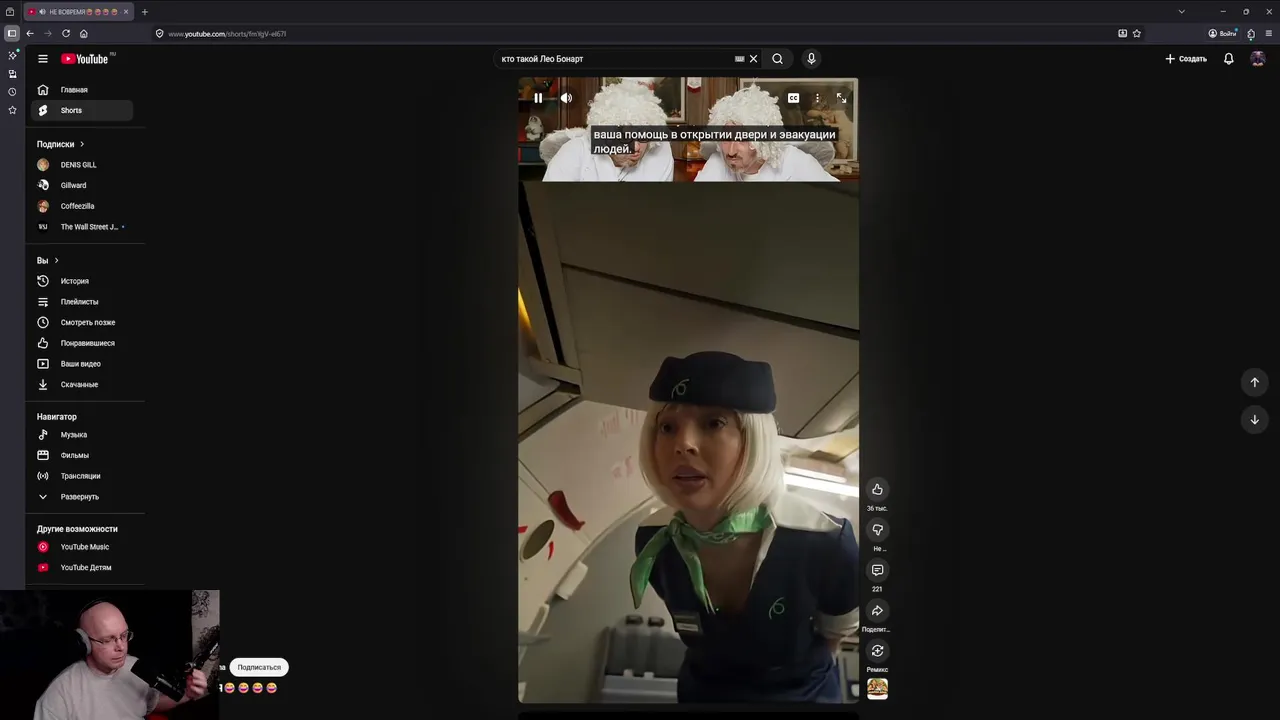Open Скачанные downloads

(x=82, y=384)
